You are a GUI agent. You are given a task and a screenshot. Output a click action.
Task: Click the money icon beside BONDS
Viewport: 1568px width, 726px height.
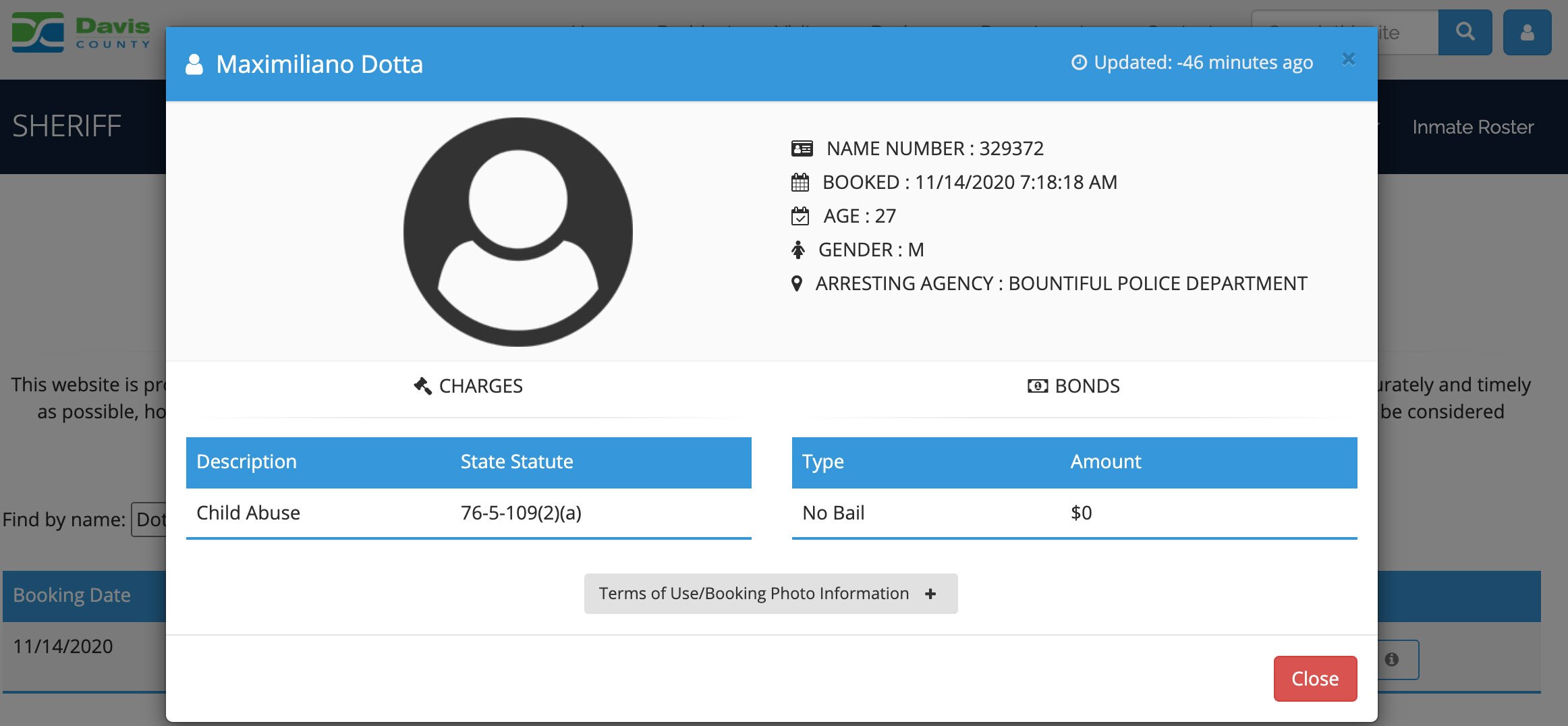coord(1038,386)
